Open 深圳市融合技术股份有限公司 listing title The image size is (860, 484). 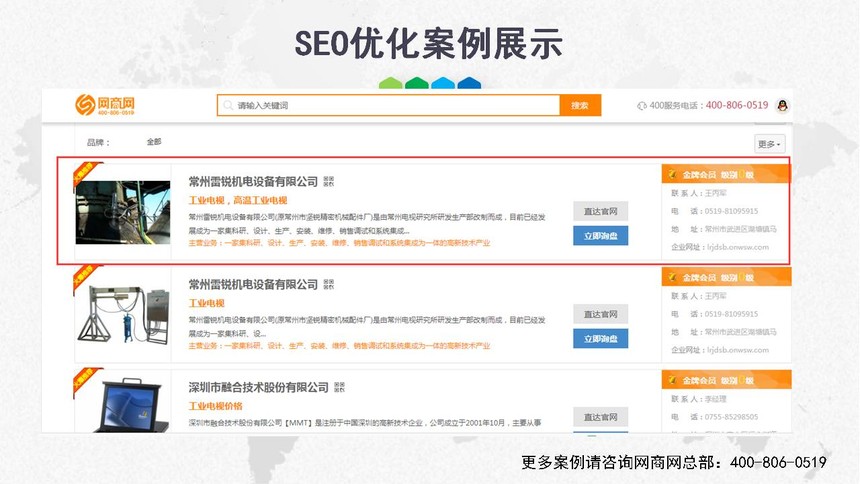click(258, 387)
